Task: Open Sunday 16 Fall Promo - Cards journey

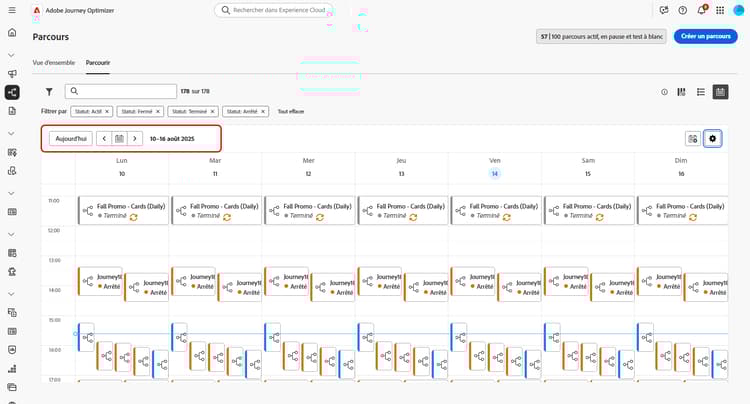Action: (x=683, y=210)
